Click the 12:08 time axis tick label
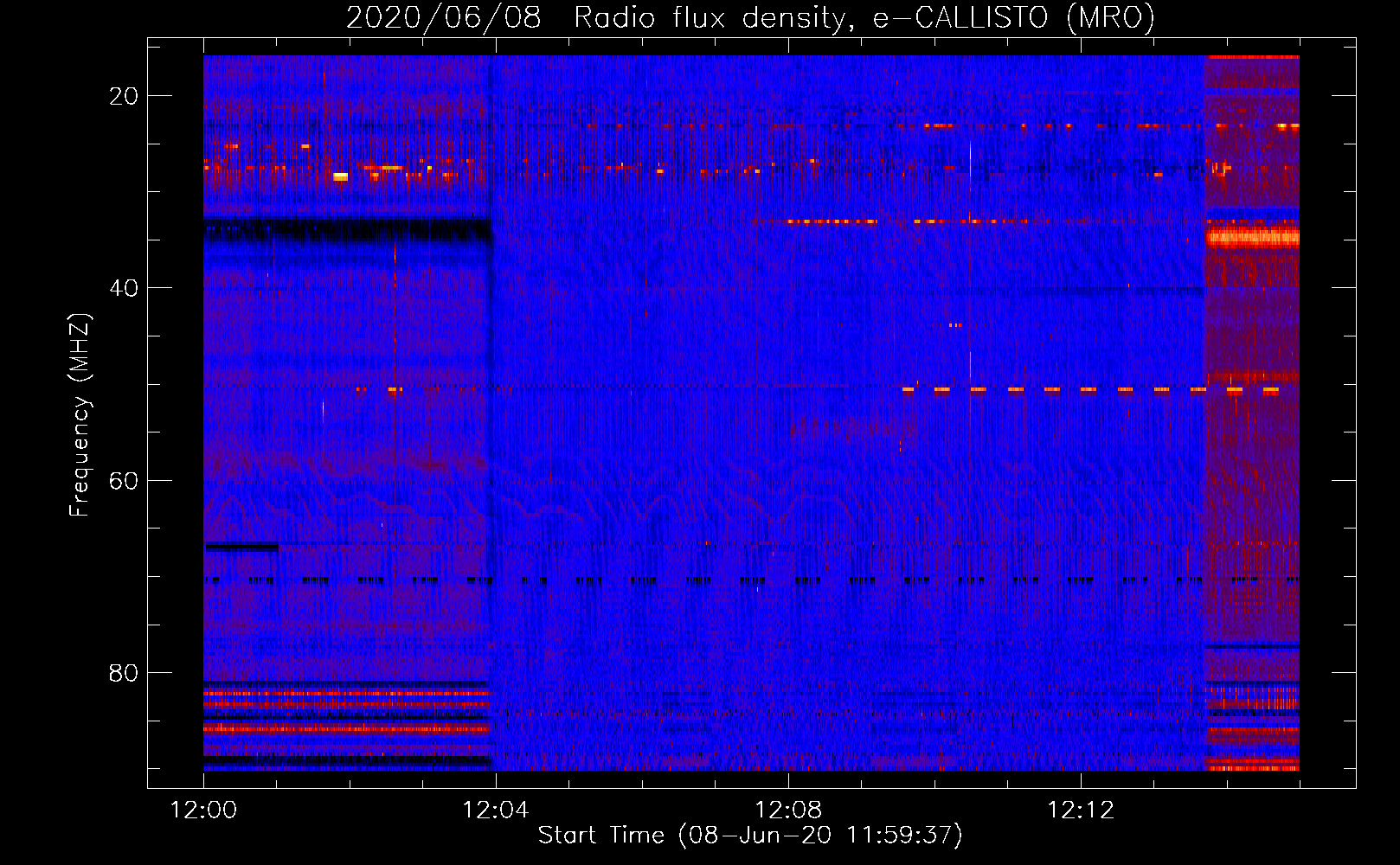1400x865 pixels. (x=787, y=811)
